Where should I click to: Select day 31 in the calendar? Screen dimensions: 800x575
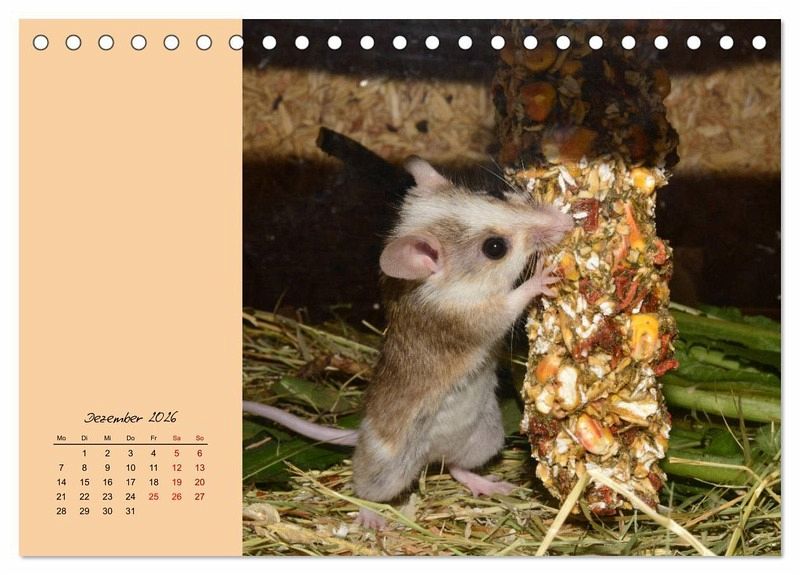point(131,511)
